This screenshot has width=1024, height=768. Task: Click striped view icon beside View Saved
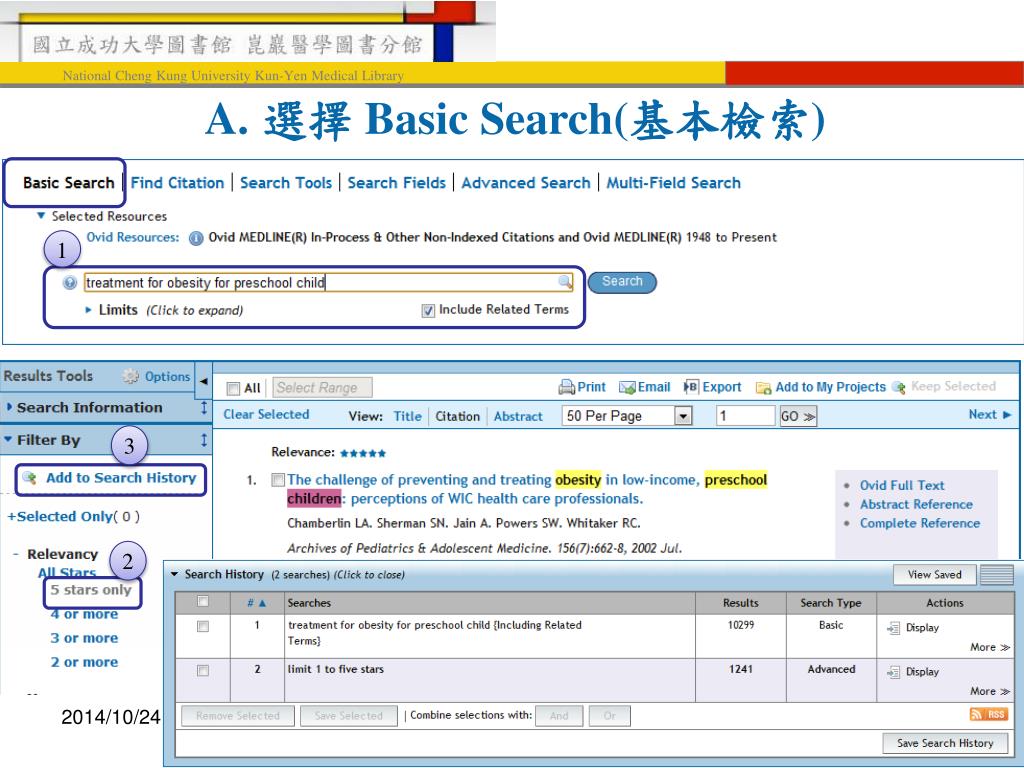(997, 575)
